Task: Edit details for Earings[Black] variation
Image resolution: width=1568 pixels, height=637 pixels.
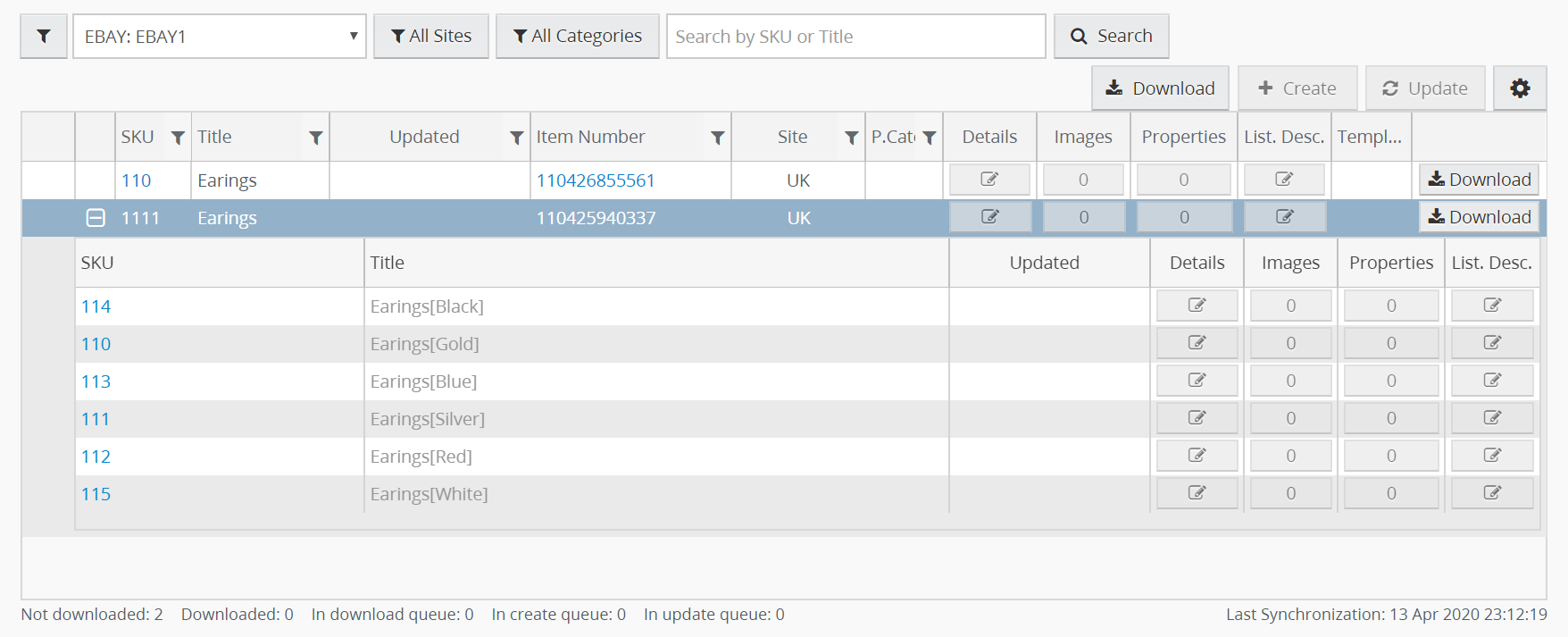Action: click(1197, 306)
